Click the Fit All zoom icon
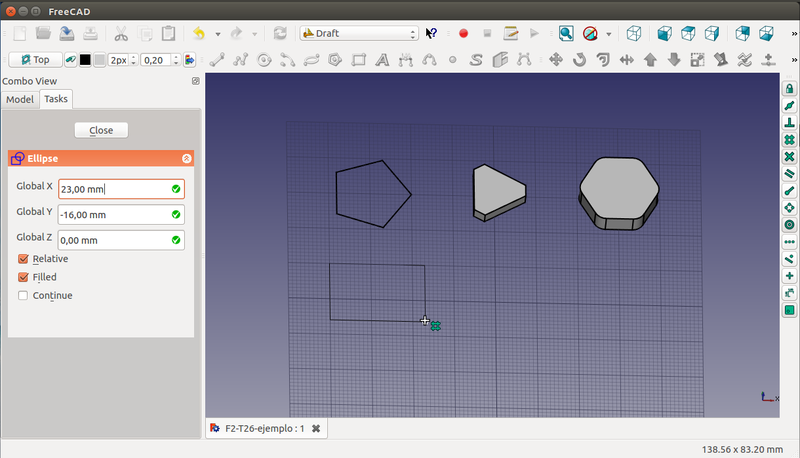Screen dimensions: 800x458 [566, 33]
